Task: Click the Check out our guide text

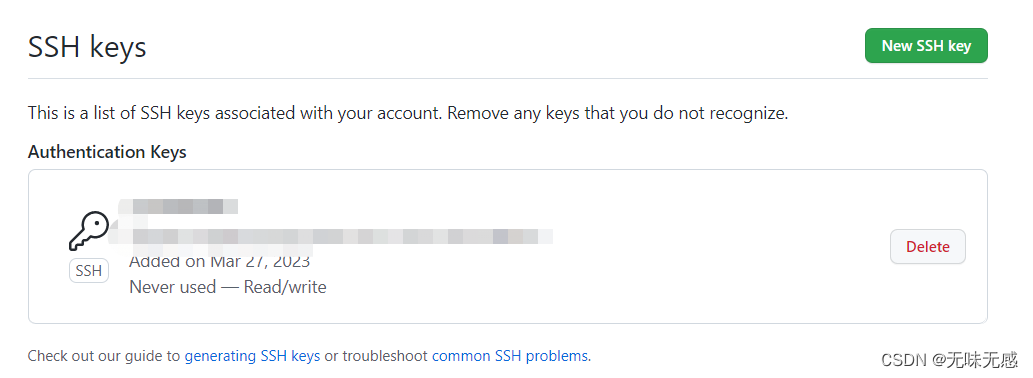Action: pyautogui.click(x=103, y=356)
